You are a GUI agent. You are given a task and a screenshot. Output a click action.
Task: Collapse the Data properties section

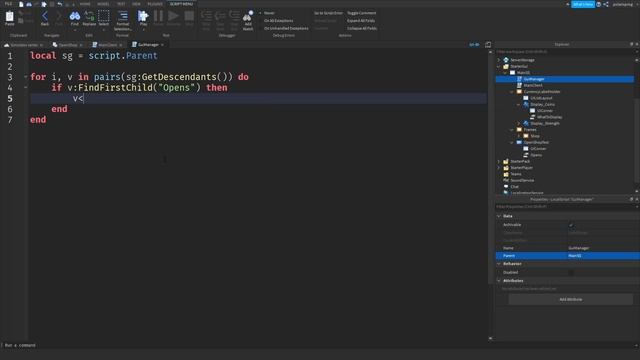(499, 216)
